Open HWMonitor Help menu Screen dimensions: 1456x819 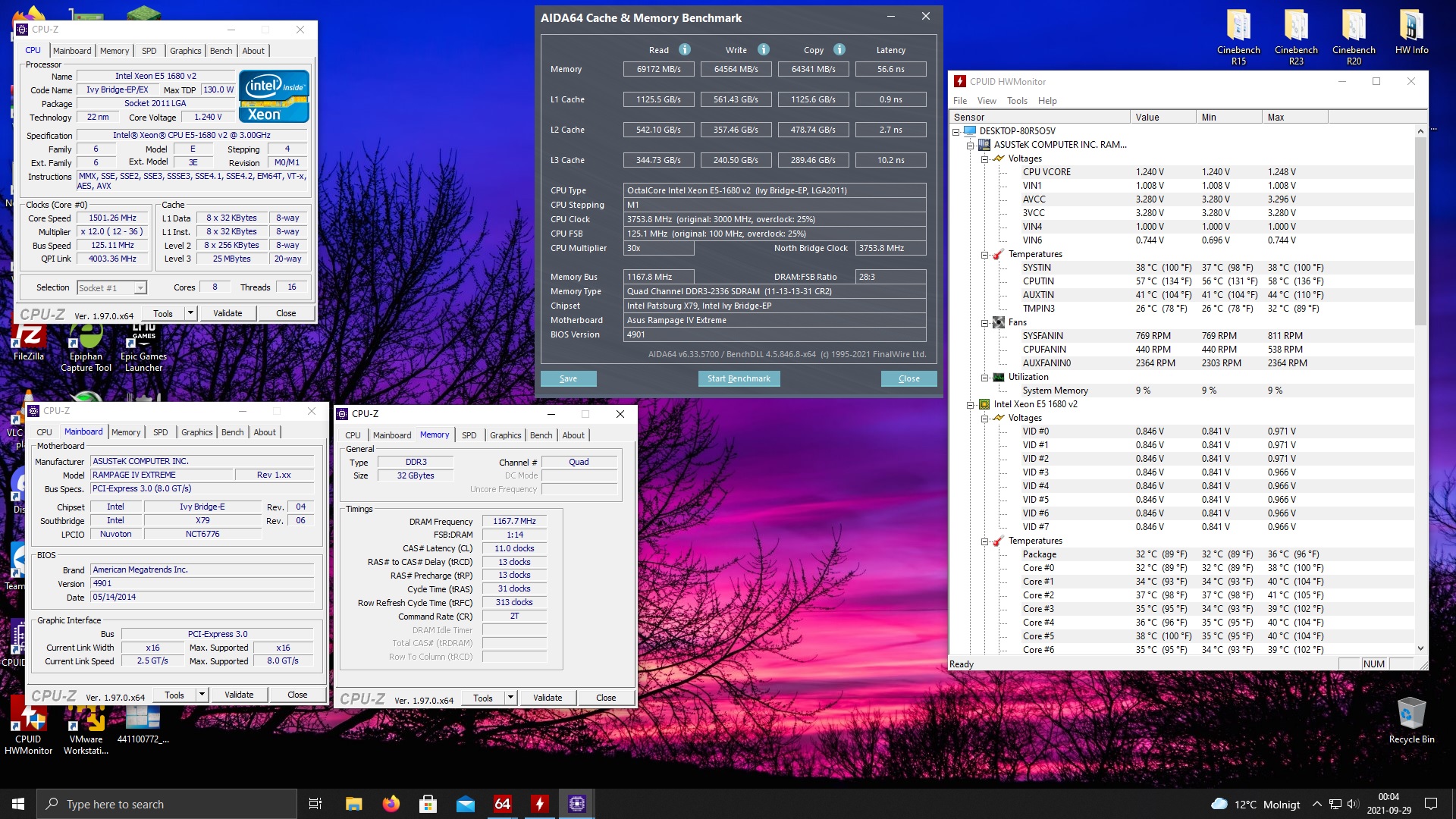tap(1047, 101)
